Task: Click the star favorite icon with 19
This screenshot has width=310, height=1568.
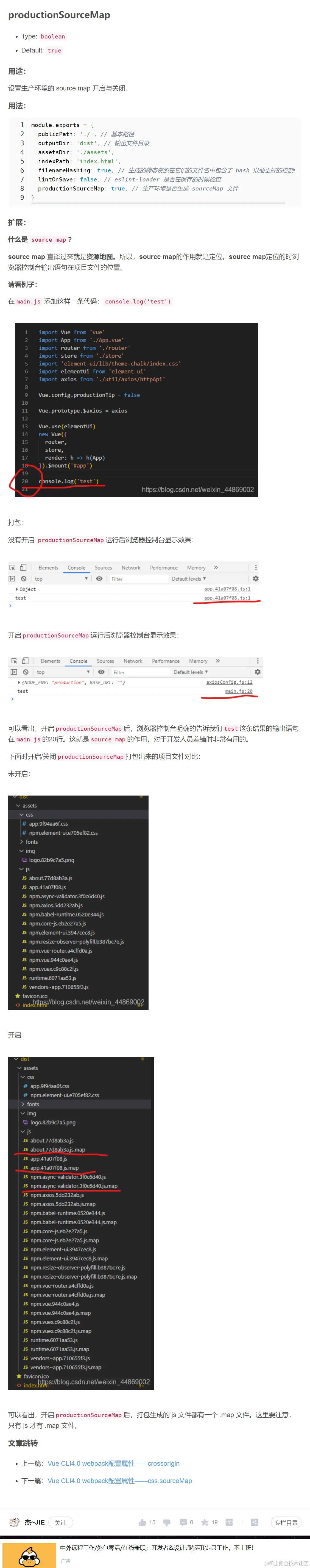Action: (205, 1522)
